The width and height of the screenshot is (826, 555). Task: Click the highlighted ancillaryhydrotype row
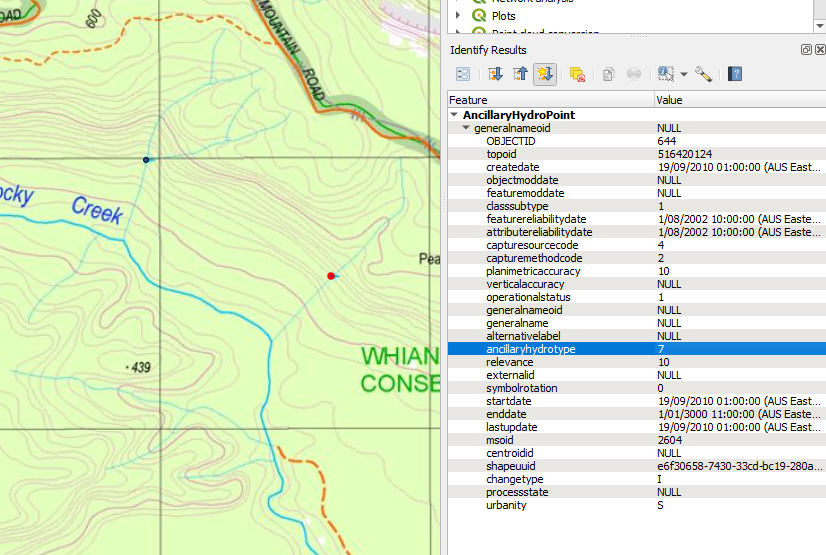click(x=637, y=349)
